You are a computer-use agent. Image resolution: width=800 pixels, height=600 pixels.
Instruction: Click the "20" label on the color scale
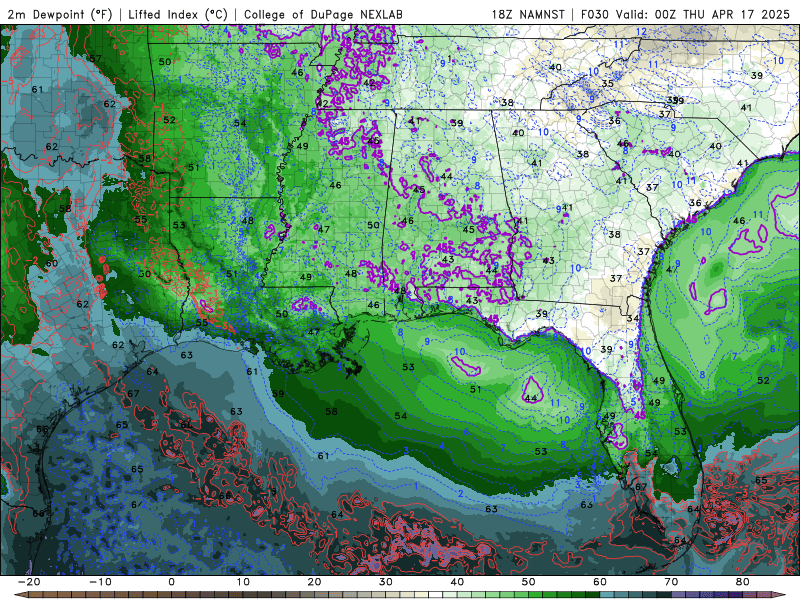pyautogui.click(x=314, y=582)
